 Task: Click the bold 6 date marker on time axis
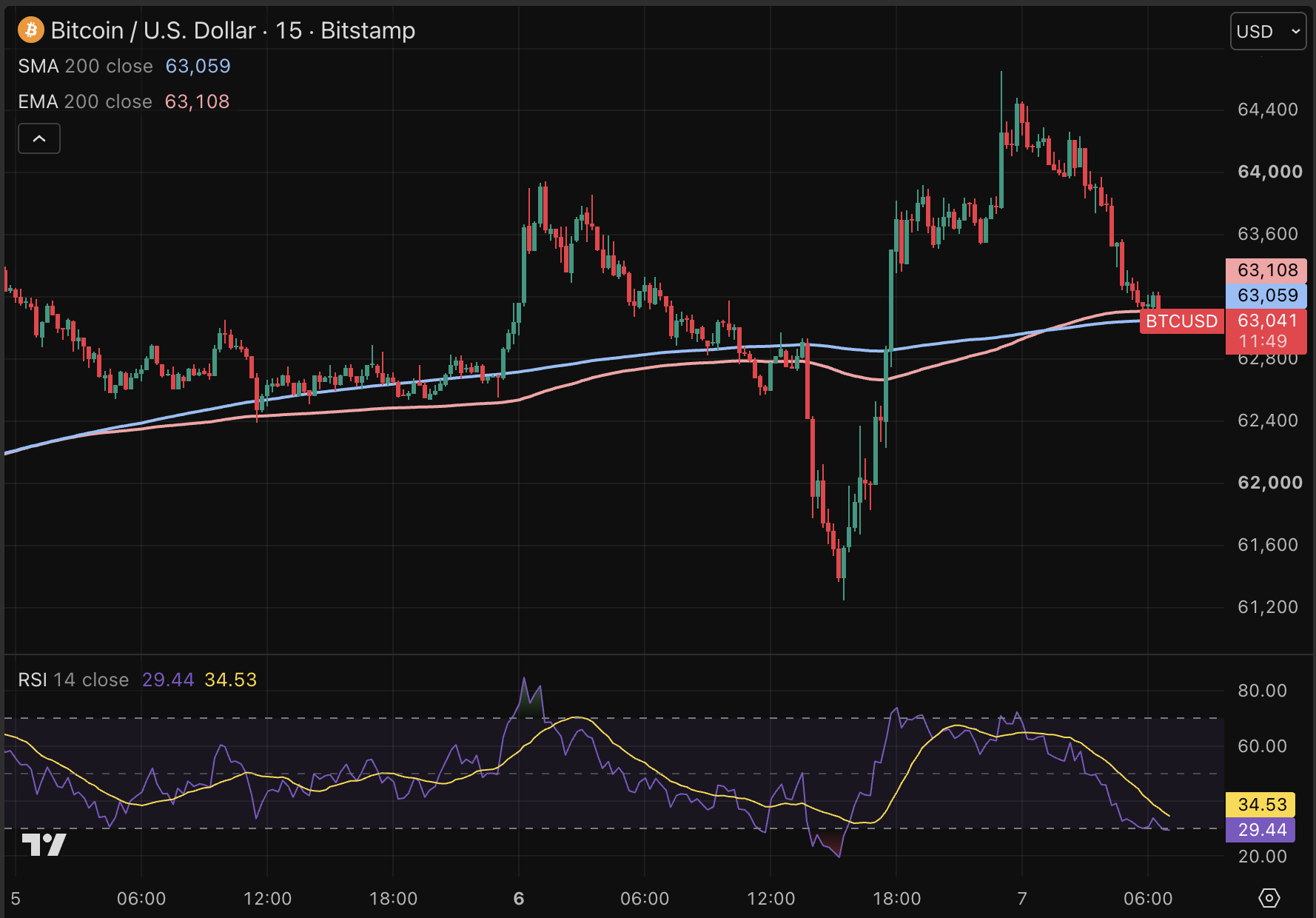[519, 899]
